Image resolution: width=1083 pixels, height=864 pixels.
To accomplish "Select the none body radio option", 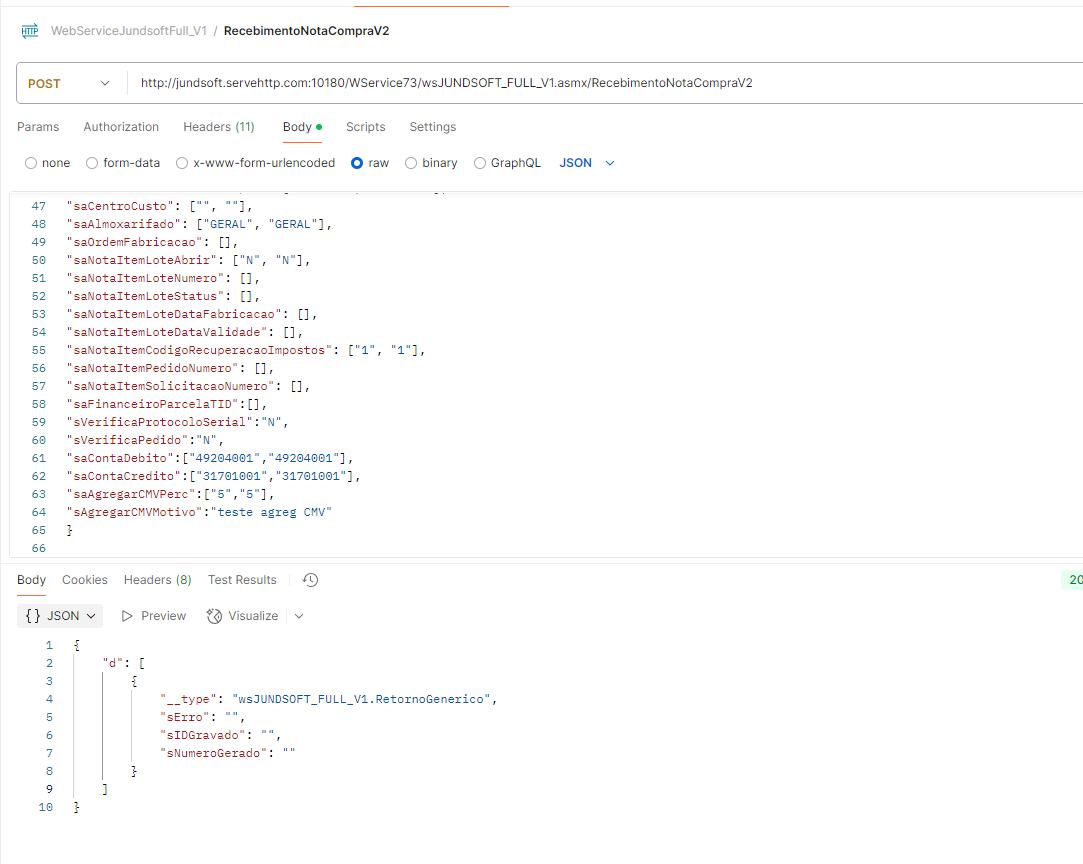I will coord(31,163).
